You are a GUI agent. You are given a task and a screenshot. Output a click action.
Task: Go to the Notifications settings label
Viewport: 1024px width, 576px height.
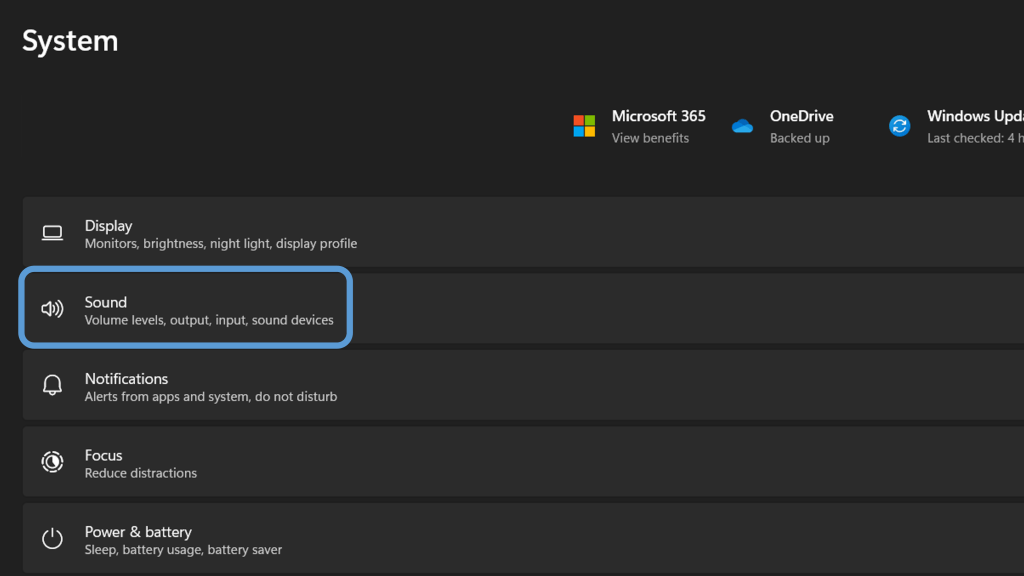[x=126, y=379]
